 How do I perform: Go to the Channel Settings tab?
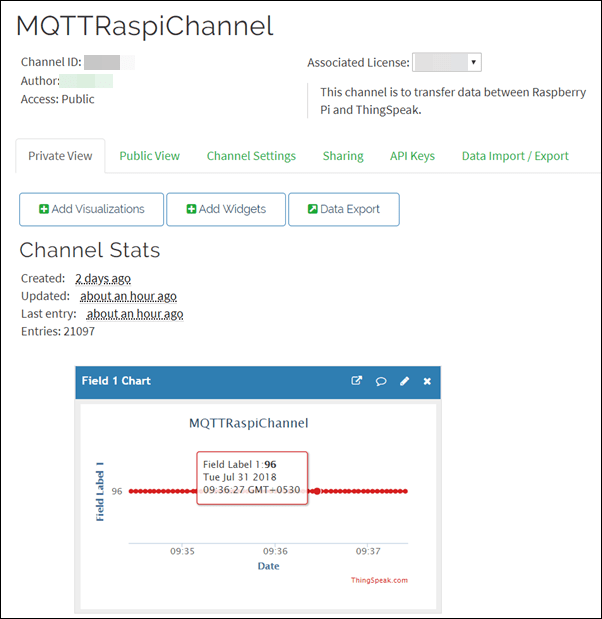251,156
